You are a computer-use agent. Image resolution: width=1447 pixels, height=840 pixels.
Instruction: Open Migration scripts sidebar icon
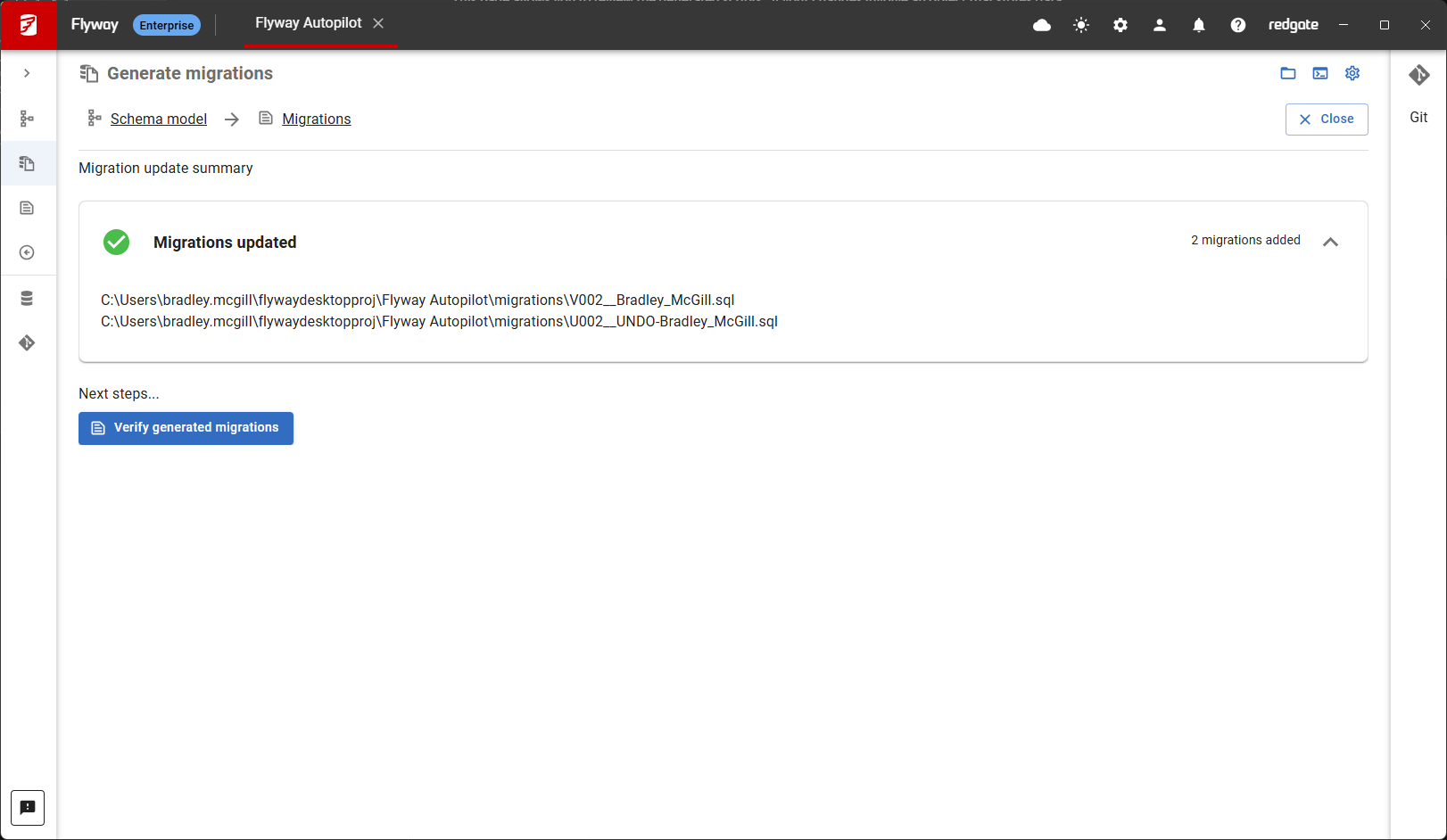point(27,208)
